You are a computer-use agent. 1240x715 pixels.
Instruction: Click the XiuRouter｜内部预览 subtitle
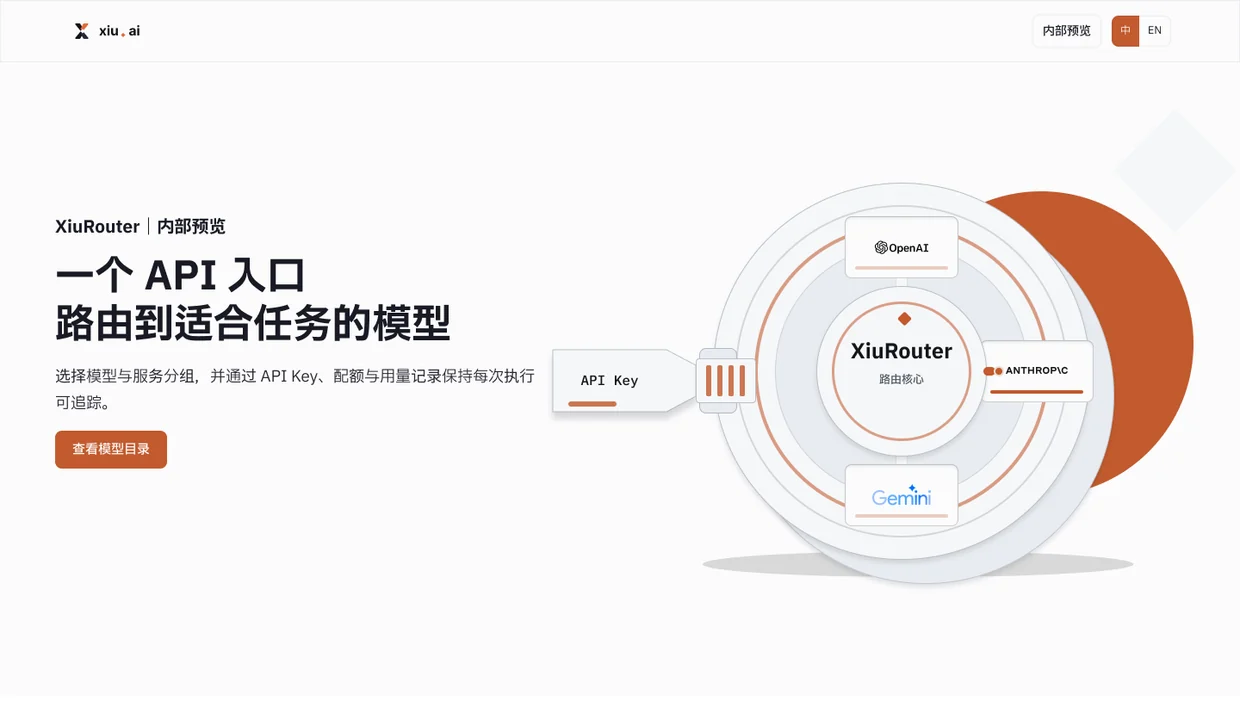[140, 226]
